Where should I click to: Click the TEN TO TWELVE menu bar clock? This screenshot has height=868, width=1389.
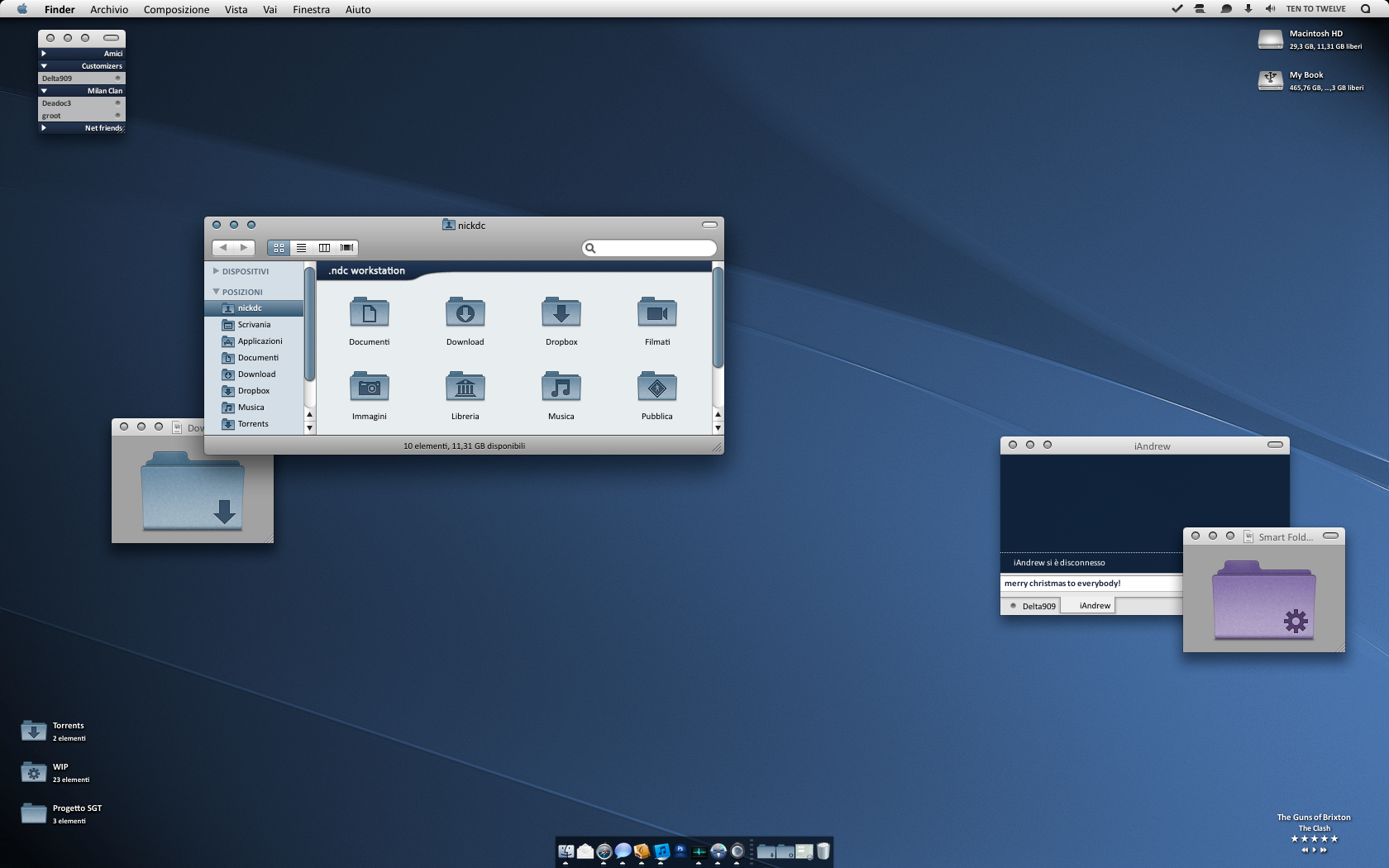pyautogui.click(x=1315, y=9)
